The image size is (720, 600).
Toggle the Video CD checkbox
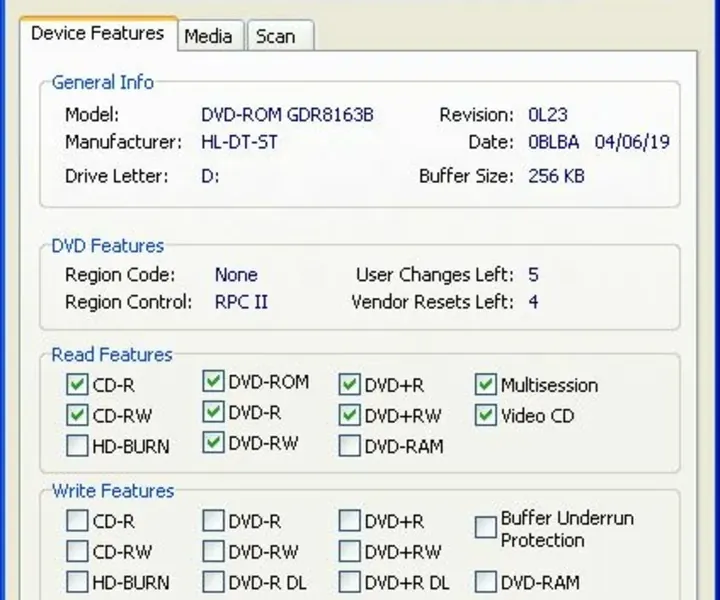tap(486, 415)
